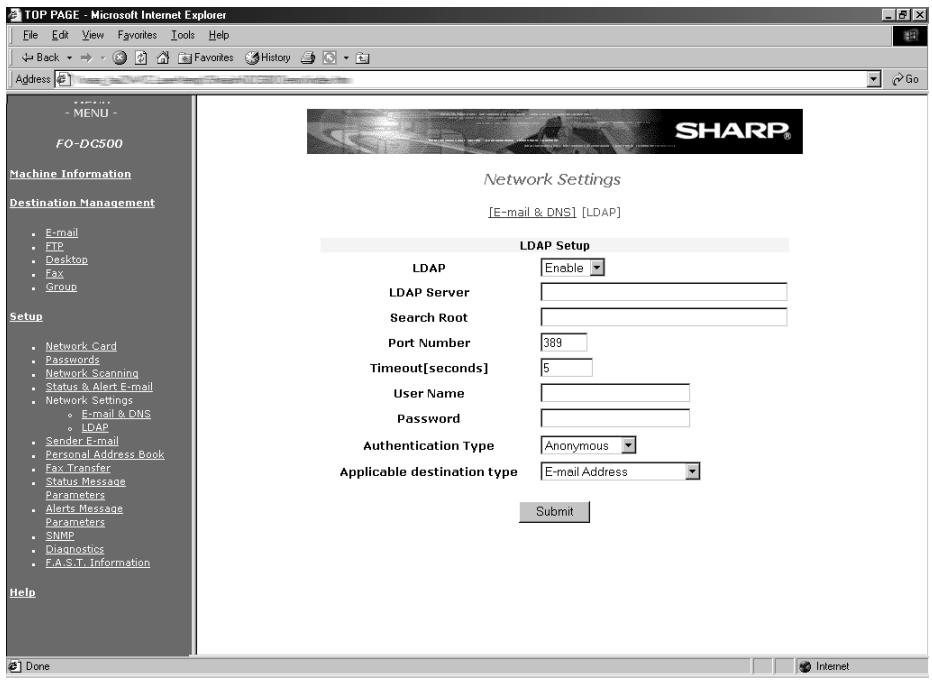Click the Print toolbar icon
The height and width of the screenshot is (682, 932).
click(307, 58)
